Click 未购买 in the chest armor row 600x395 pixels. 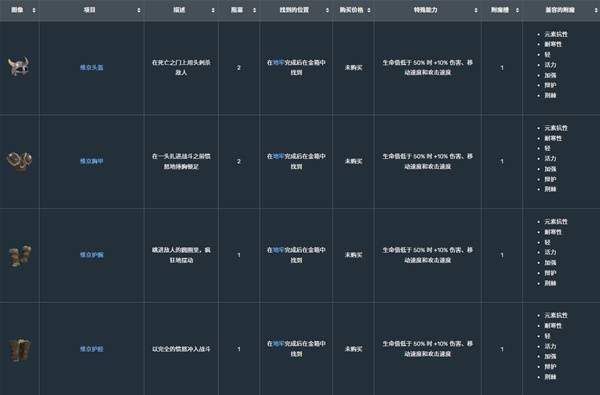coord(354,161)
